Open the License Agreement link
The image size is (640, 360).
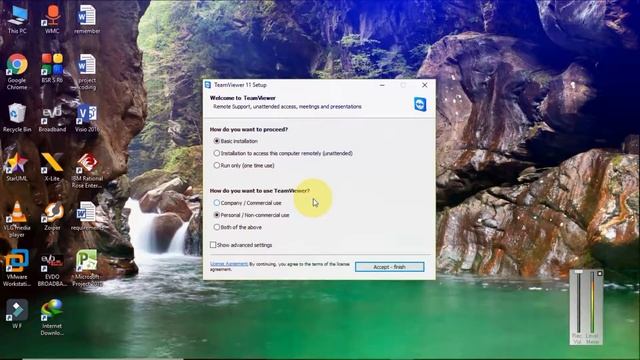(x=229, y=264)
